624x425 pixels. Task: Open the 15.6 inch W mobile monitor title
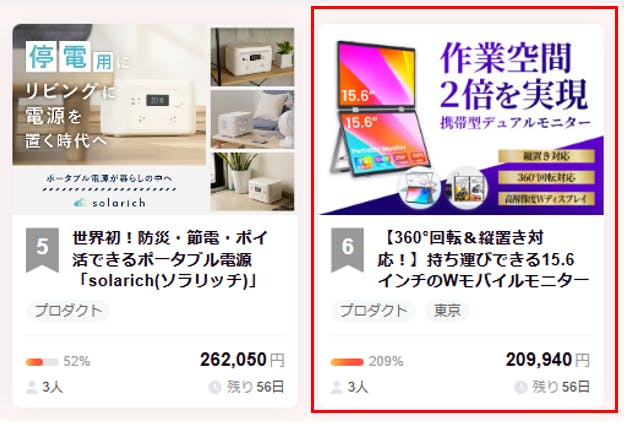(x=483, y=259)
